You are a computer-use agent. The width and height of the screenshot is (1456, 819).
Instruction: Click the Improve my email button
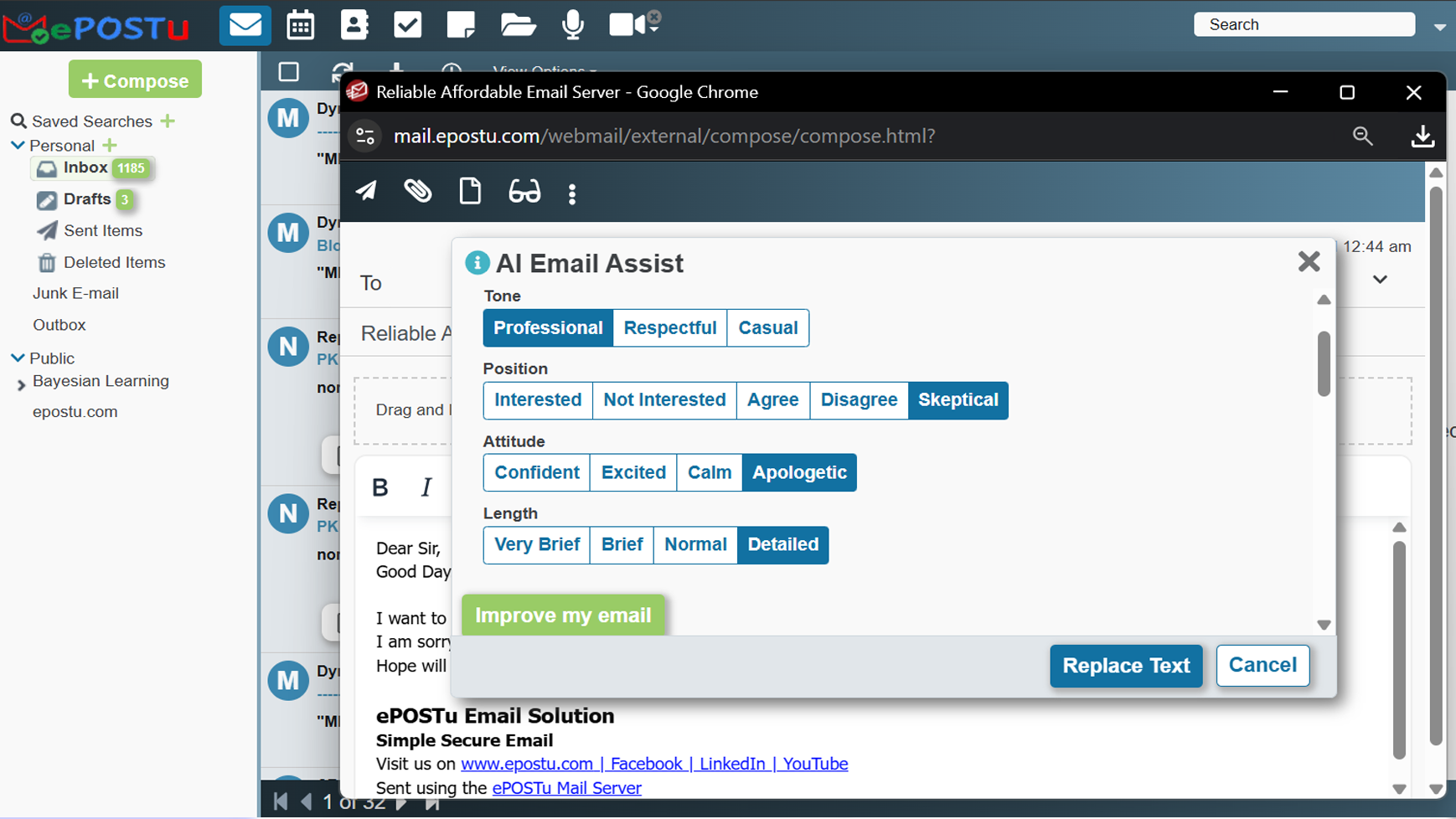pyautogui.click(x=563, y=615)
